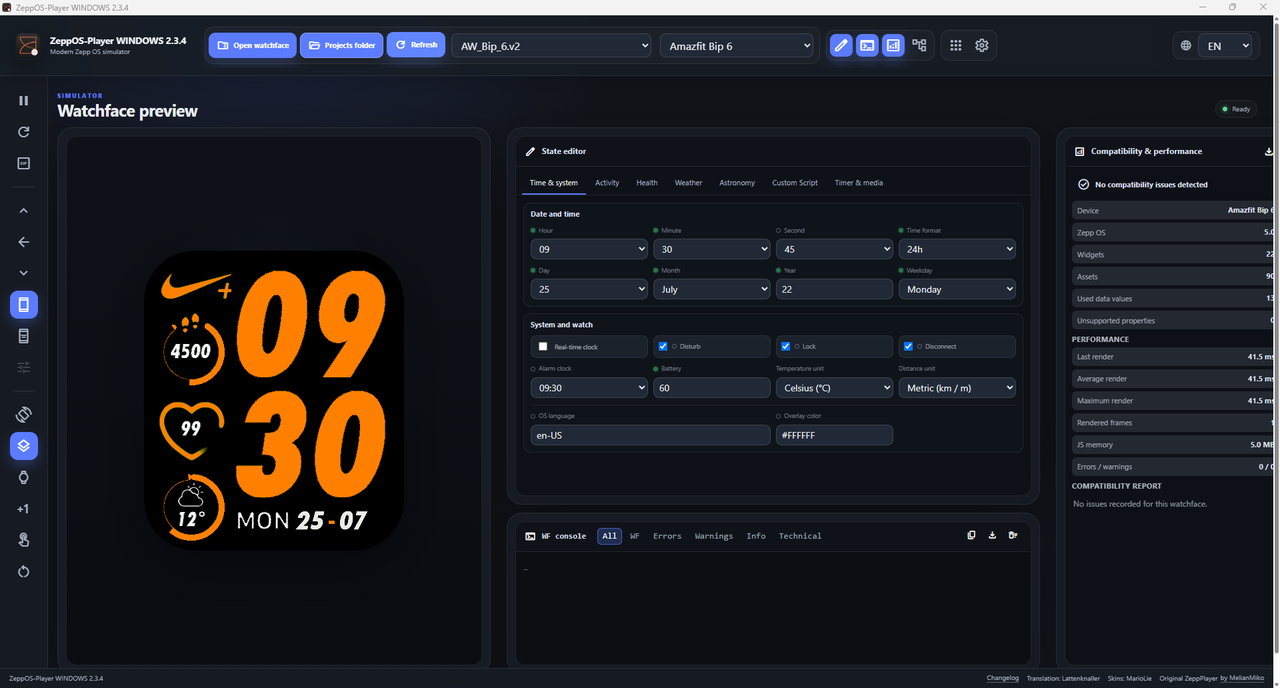Click the down chevron navigation icon
The height and width of the screenshot is (688, 1280).
coord(24,273)
